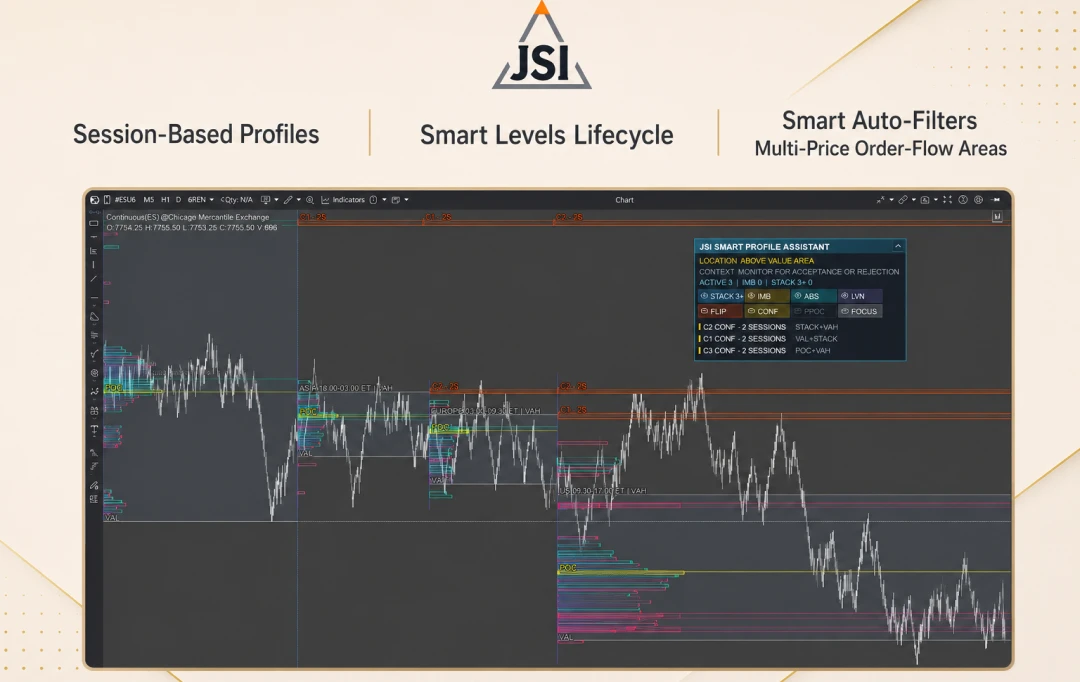The width and height of the screenshot is (1080, 682).
Task: Click the mouse mode icon after Indicators
Action: [373, 200]
